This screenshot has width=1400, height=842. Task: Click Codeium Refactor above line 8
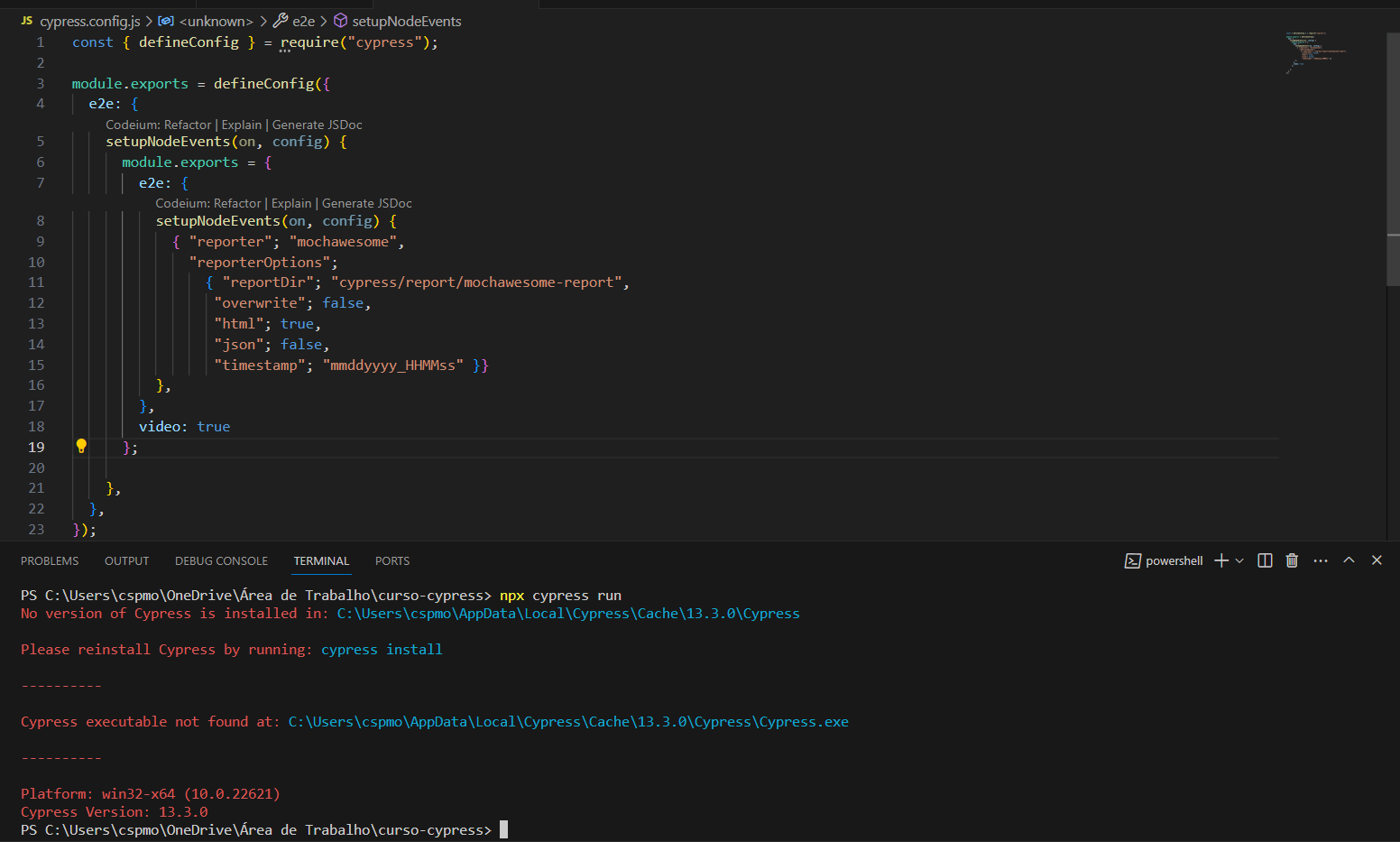coord(208,203)
